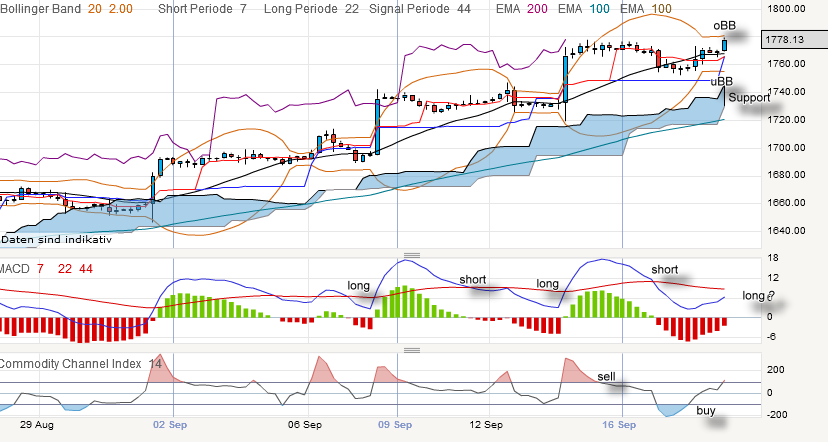The width and height of the screenshot is (828, 442).
Task: Select Bollinger Band period value 20
Action: tap(95, 9)
